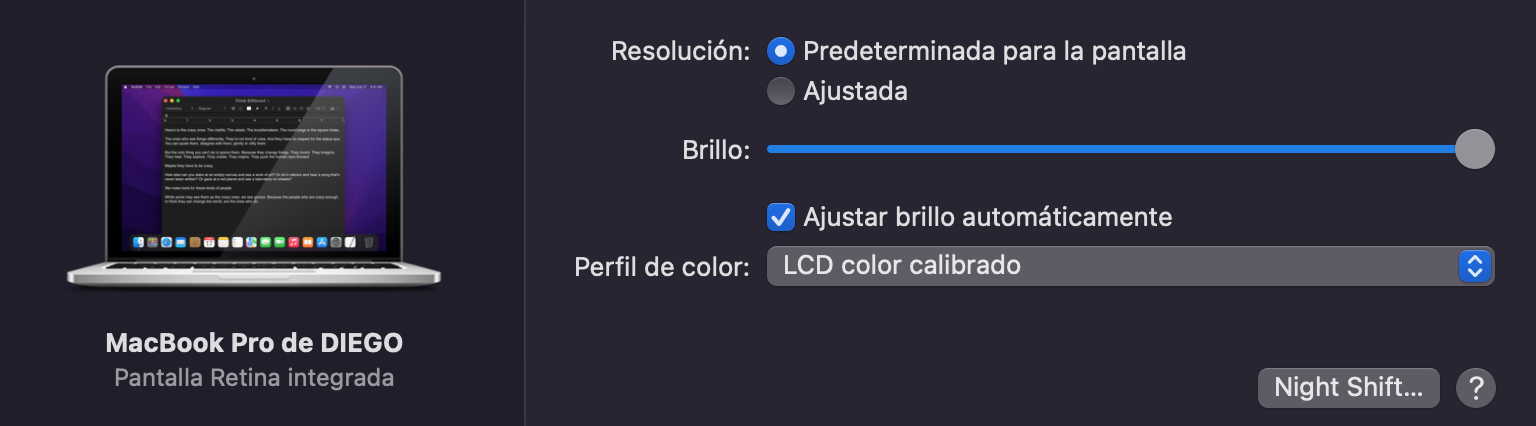Click the blue chevrons on the color profile menu
The image size is (1536, 426).
tap(1475, 266)
